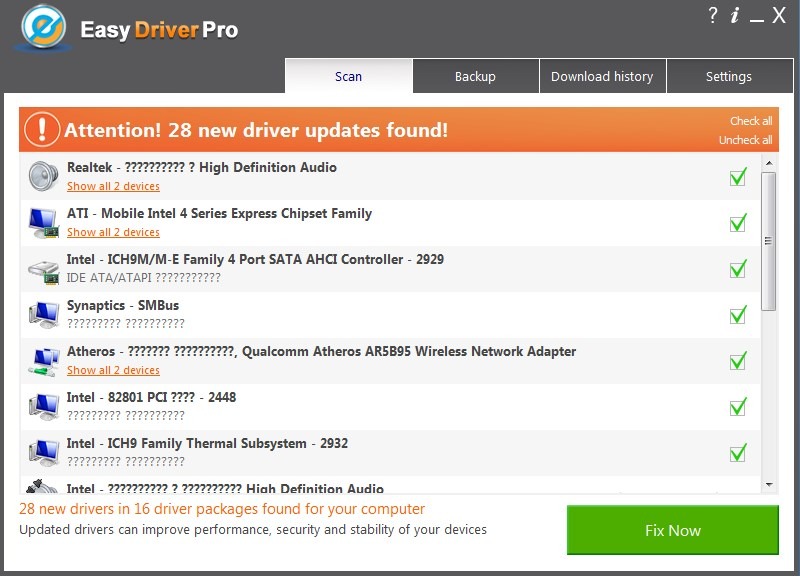Click the scroll up arrow of driver list

(769, 163)
